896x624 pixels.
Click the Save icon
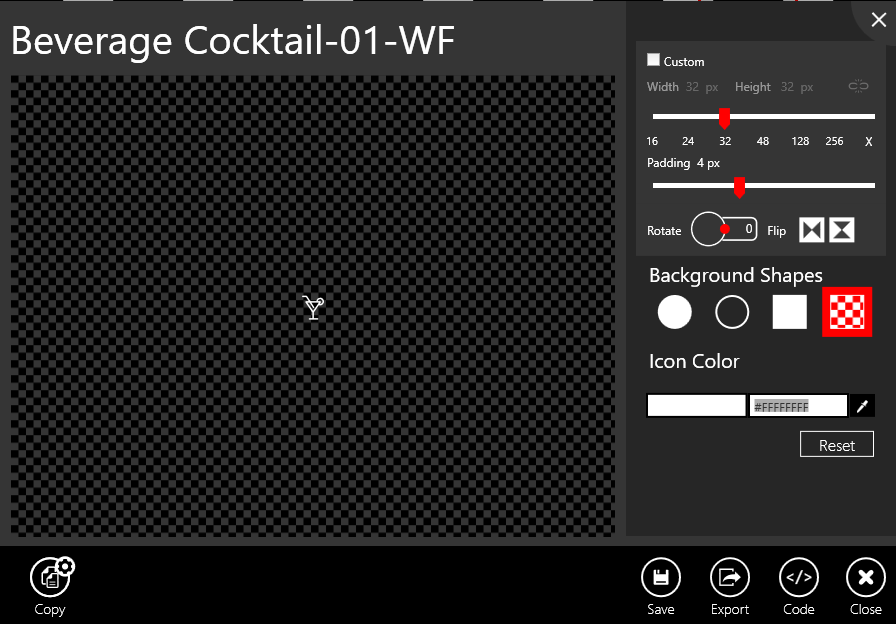click(x=660, y=577)
